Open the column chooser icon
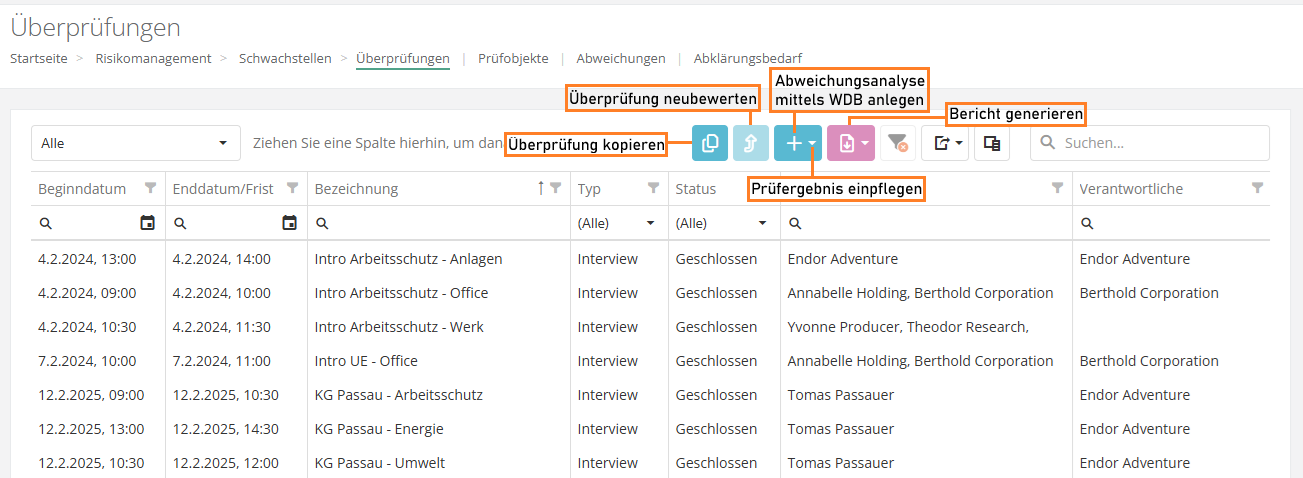 (x=991, y=143)
